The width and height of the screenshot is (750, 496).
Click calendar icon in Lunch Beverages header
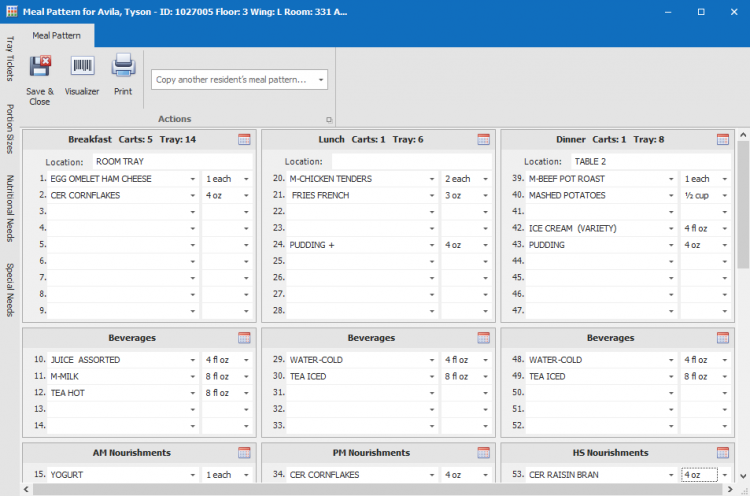(x=484, y=338)
